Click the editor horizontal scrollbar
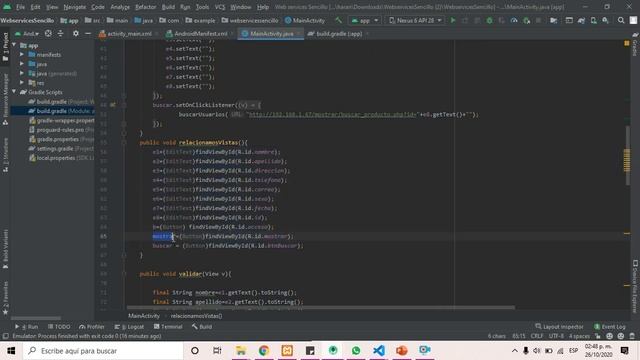 [x=320, y=307]
